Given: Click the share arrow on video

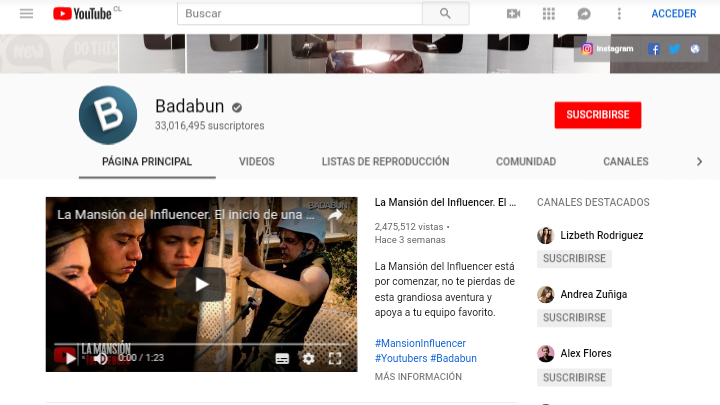Looking at the screenshot, I should pos(336,214).
